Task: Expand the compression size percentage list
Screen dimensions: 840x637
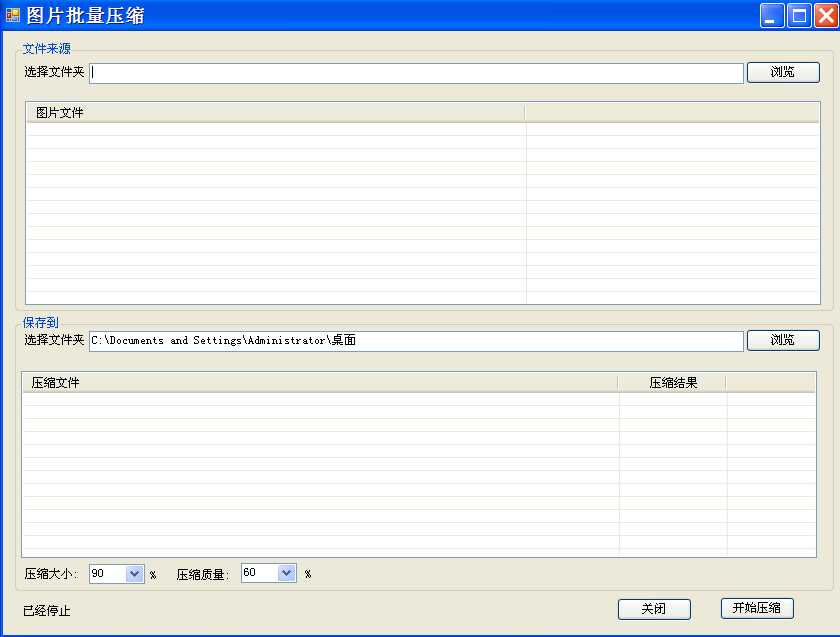Action: tap(135, 573)
